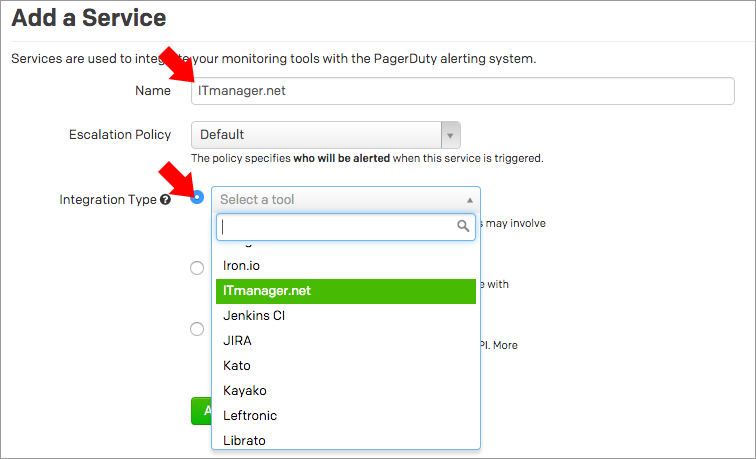Choose Kato from the tool list

coord(346,365)
